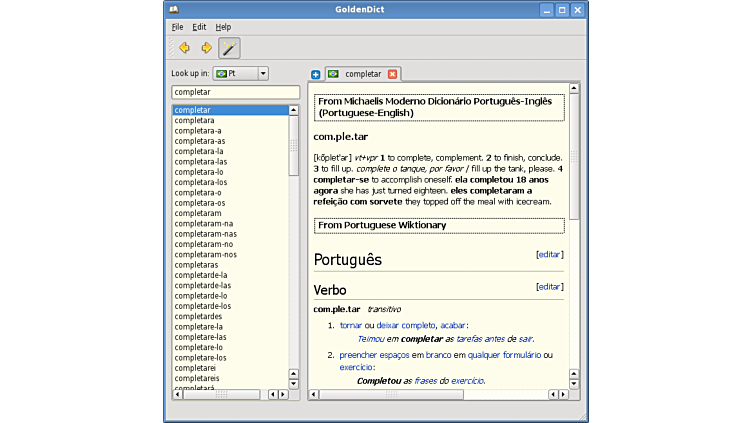Toggle the Scan Popup wand button
The height and width of the screenshot is (423, 752).
(229, 48)
